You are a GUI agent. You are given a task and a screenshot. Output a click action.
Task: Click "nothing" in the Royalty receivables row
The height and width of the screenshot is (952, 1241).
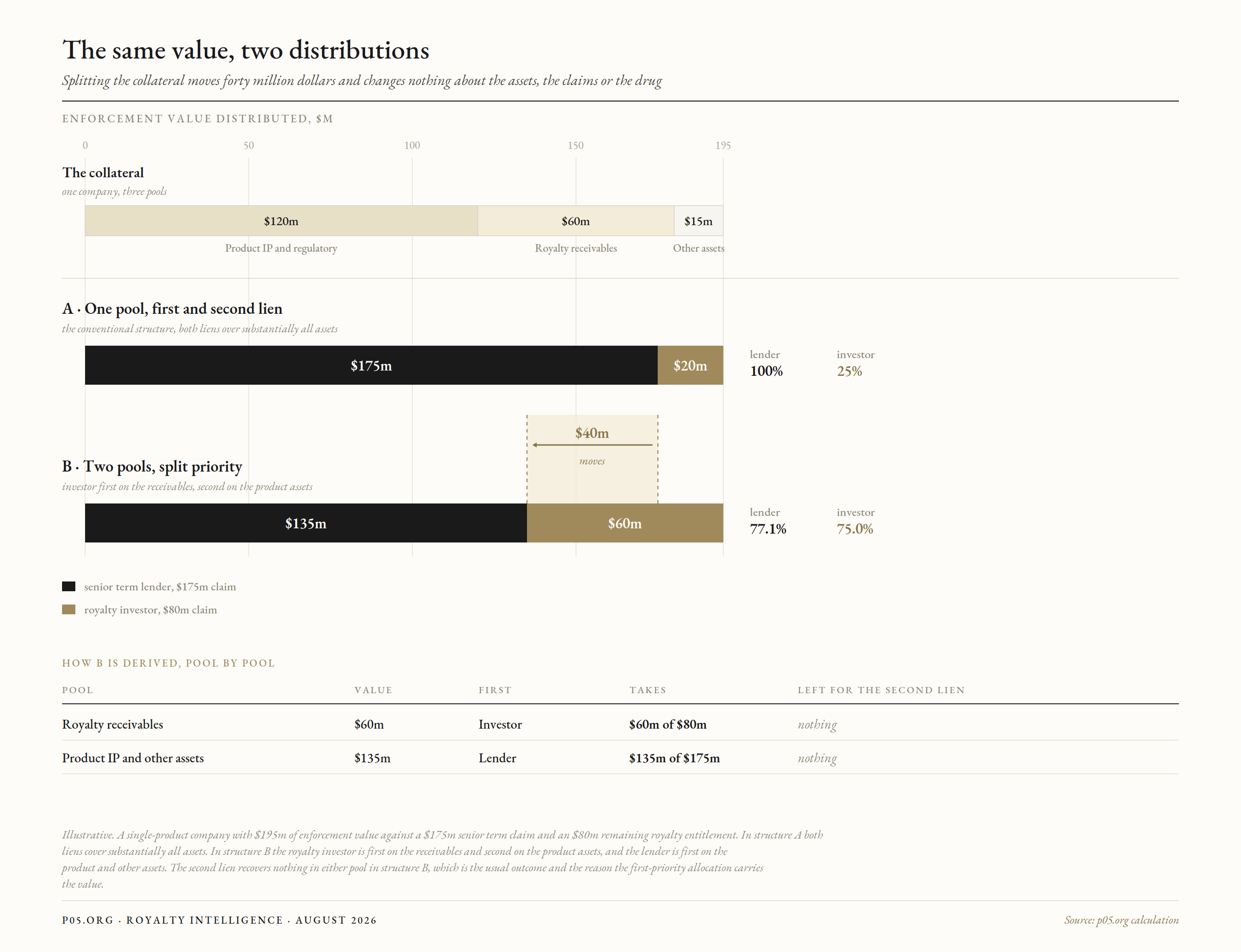pos(817,725)
